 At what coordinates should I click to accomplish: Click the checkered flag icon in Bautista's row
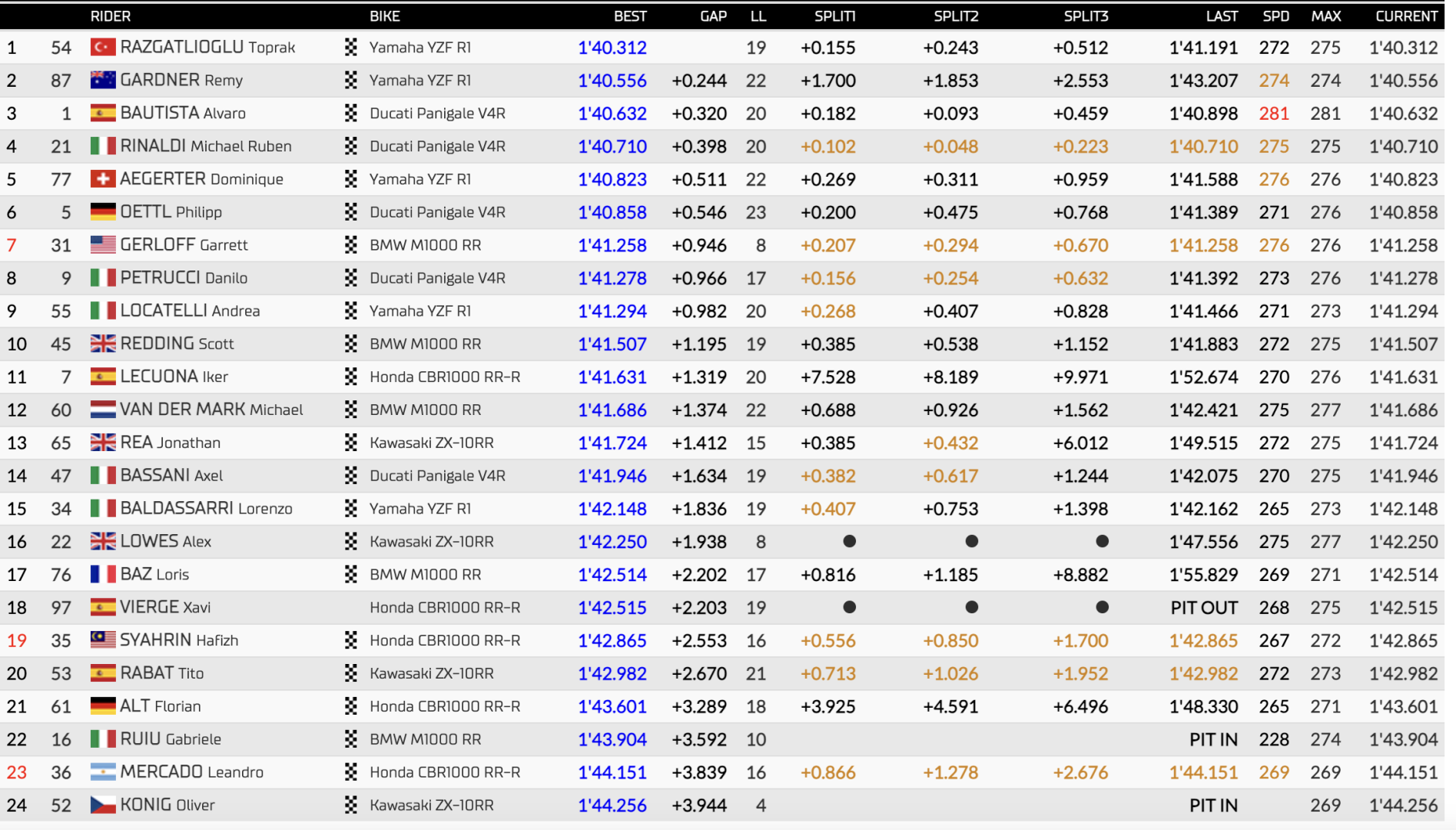tap(351, 114)
